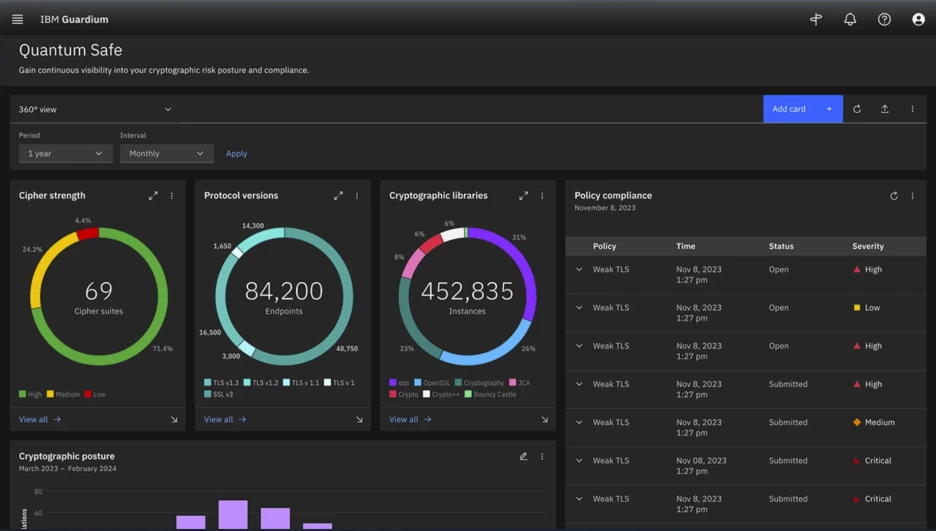Edit the Cryptographic posture card with the pencil icon
The image size is (936, 531).
524,456
